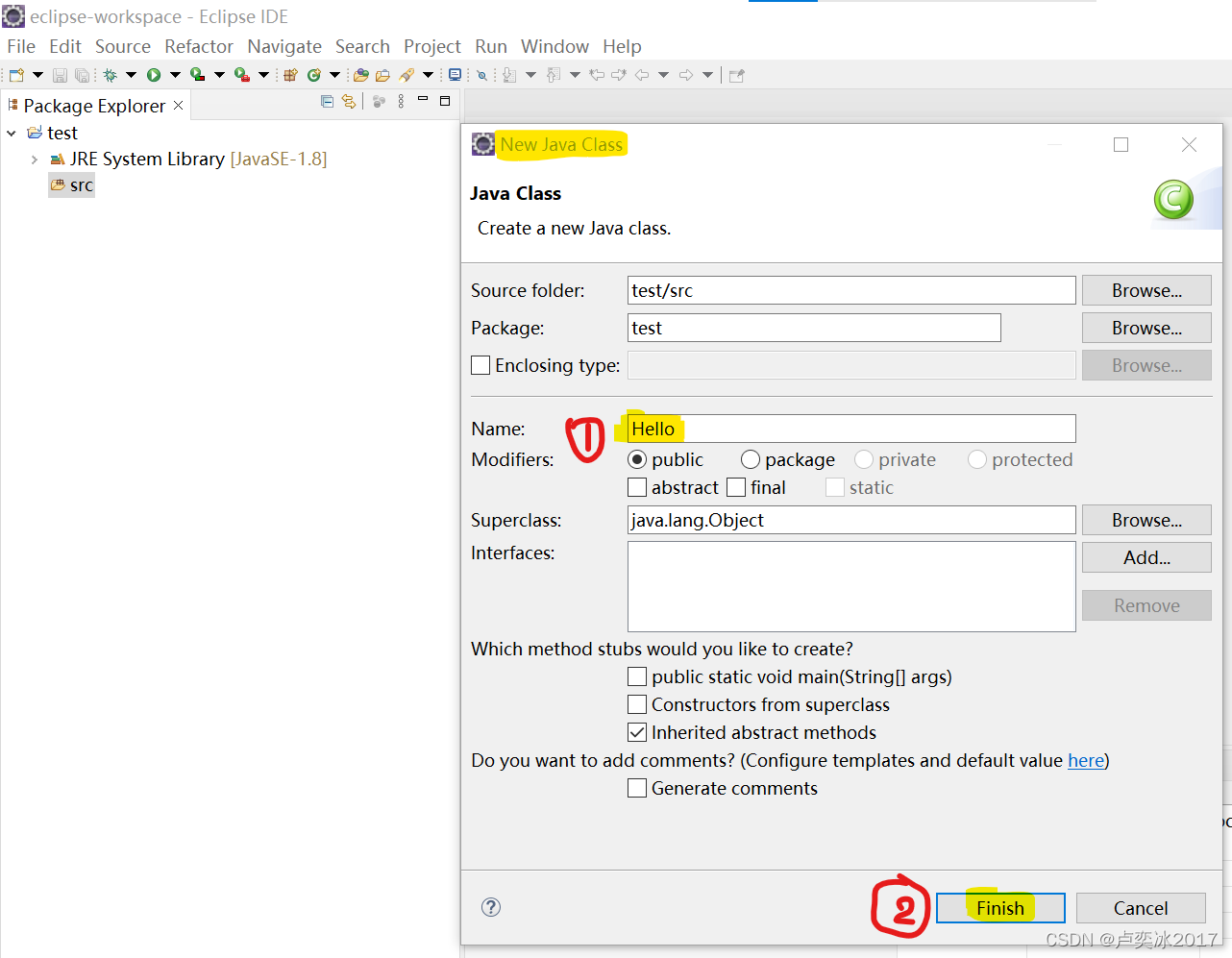Click the Open Task folder icon
This screenshot has width=1232, height=958.
pyautogui.click(x=382, y=75)
